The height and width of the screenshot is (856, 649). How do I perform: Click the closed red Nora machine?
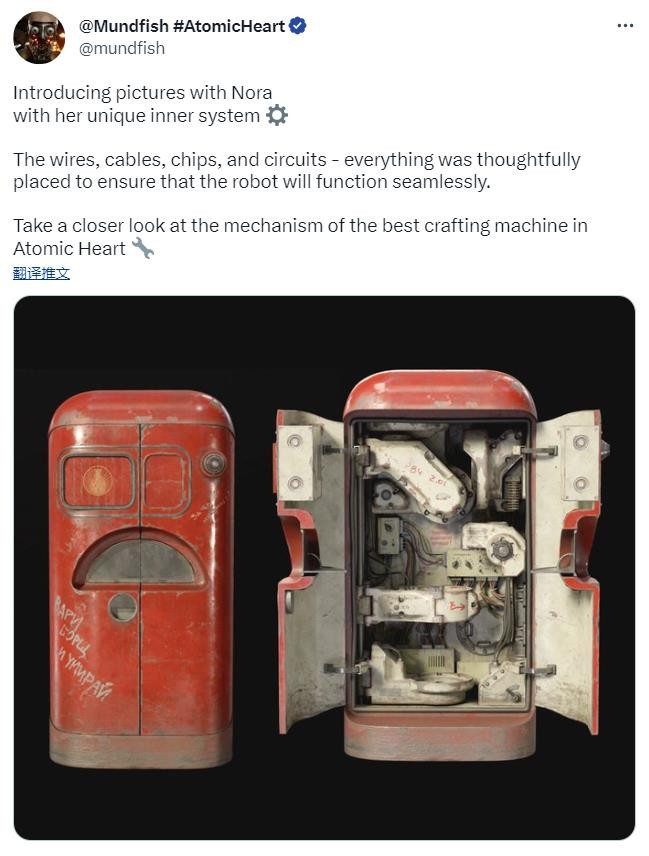pyautogui.click(x=141, y=579)
